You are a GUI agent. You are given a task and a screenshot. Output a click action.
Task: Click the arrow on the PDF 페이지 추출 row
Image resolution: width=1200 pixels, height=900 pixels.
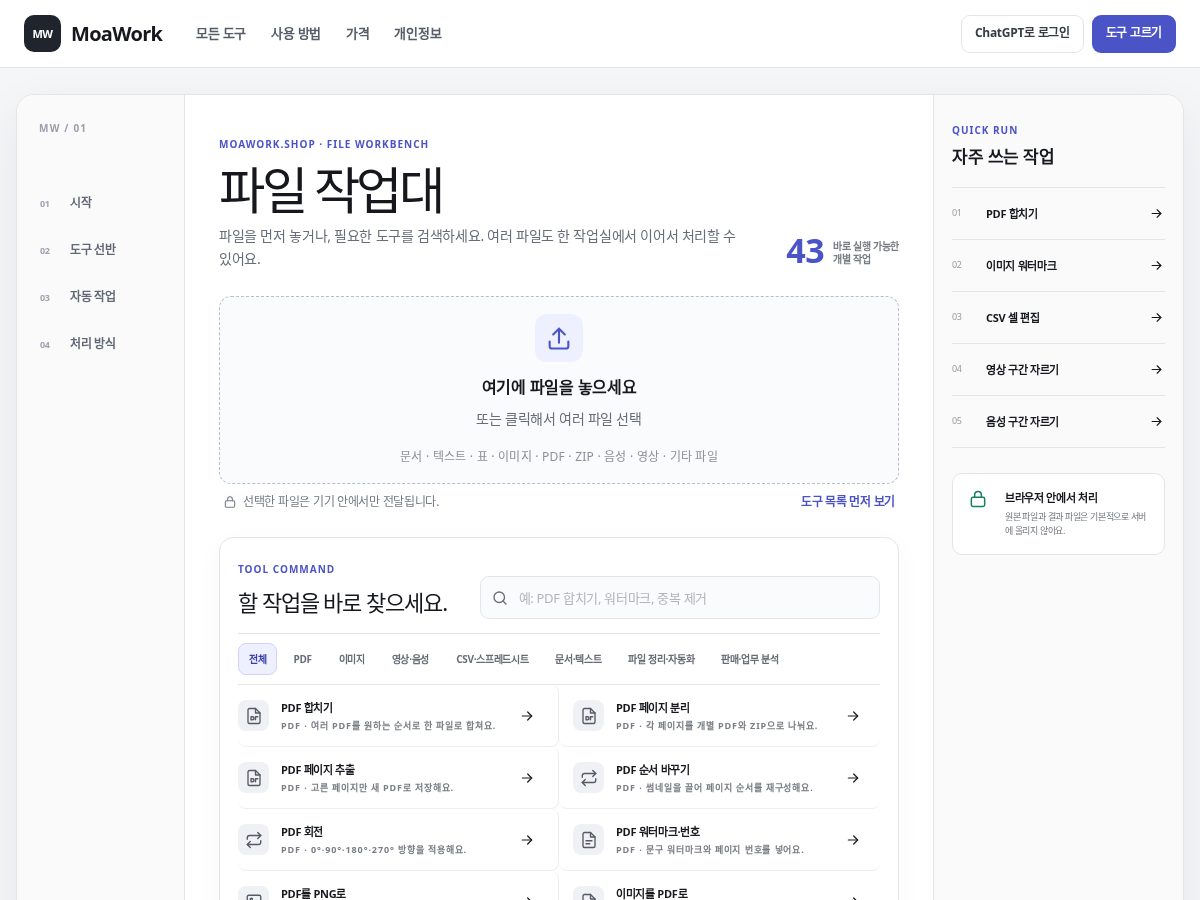(527, 778)
